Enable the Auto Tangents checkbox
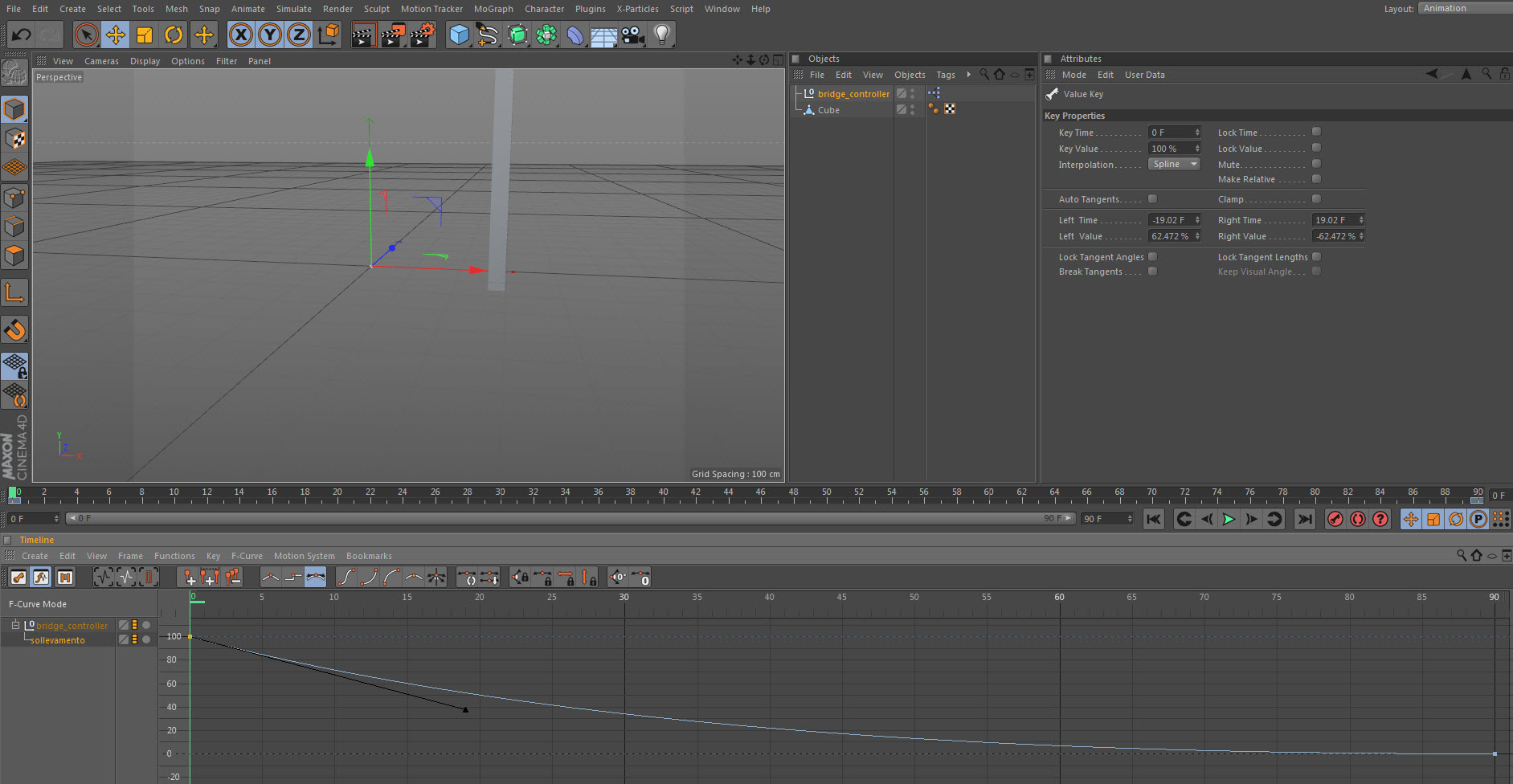 1152,198
